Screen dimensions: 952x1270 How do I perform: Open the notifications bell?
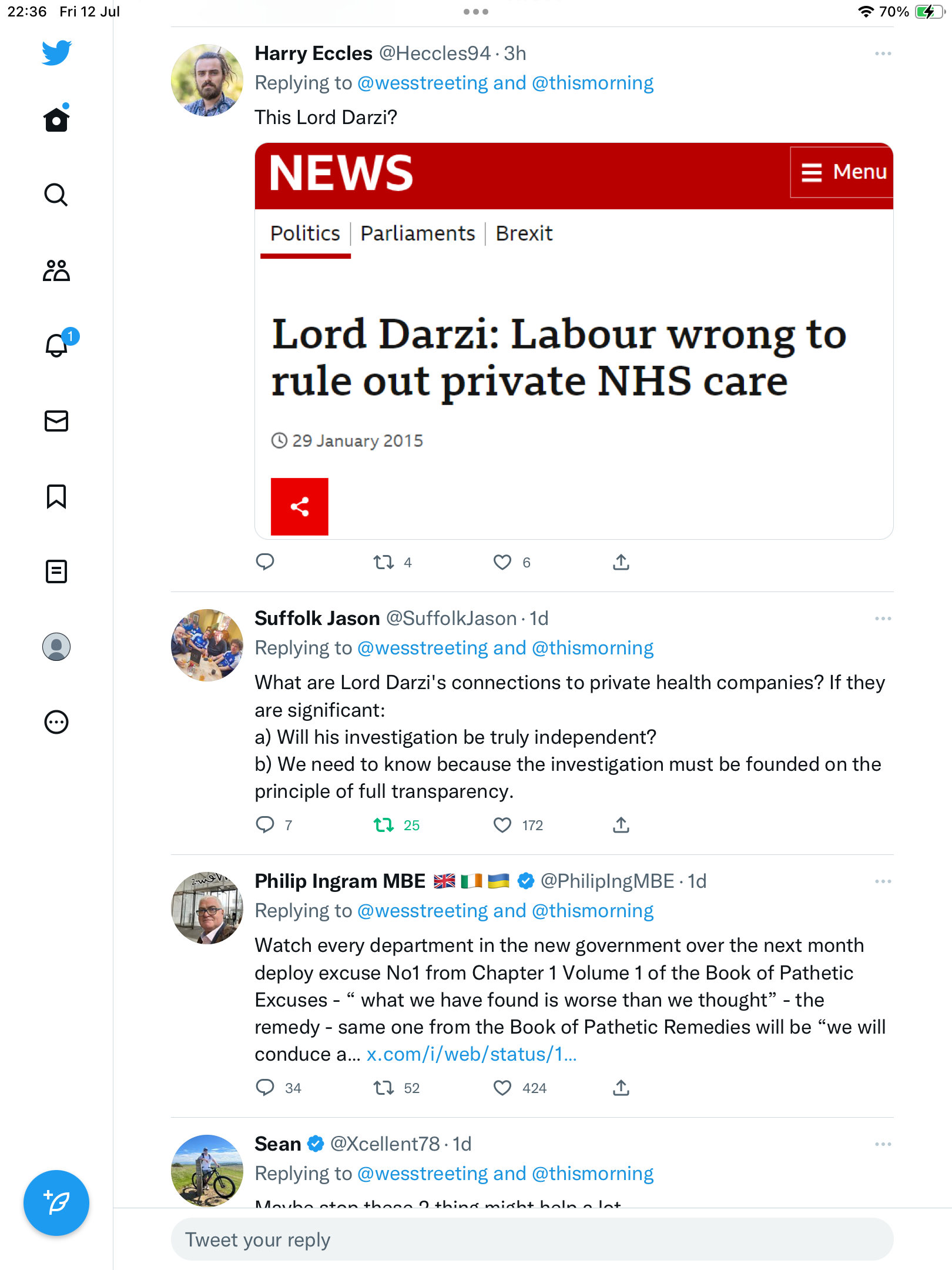pyautogui.click(x=57, y=346)
